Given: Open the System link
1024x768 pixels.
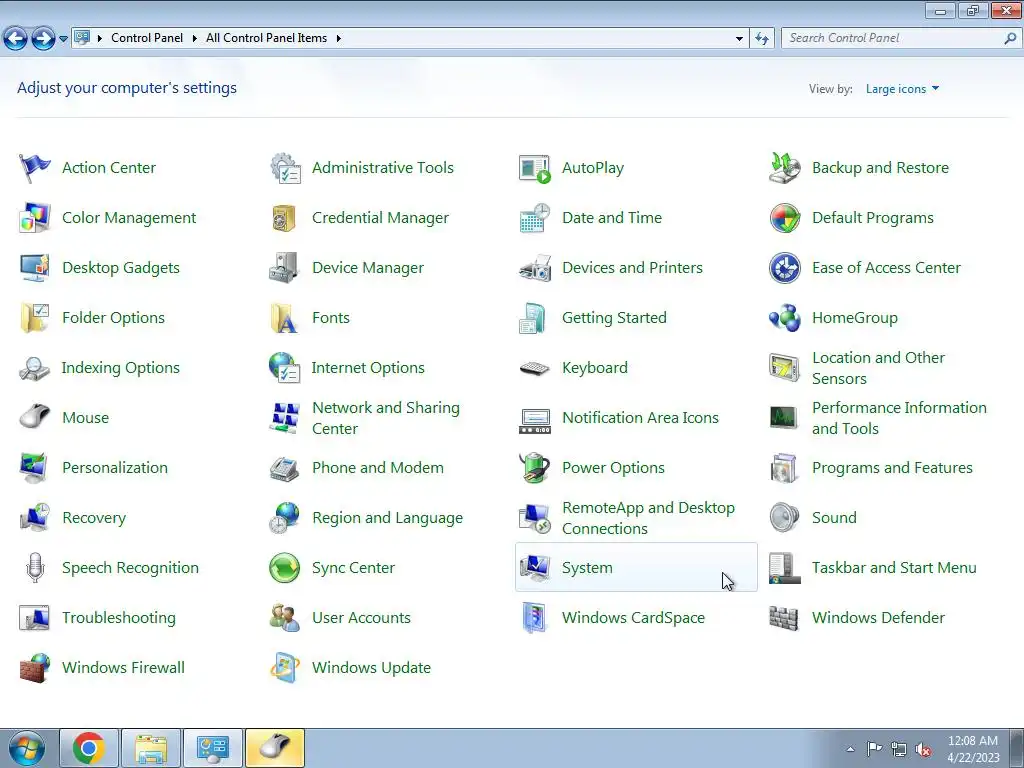Looking at the screenshot, I should pos(587,568).
